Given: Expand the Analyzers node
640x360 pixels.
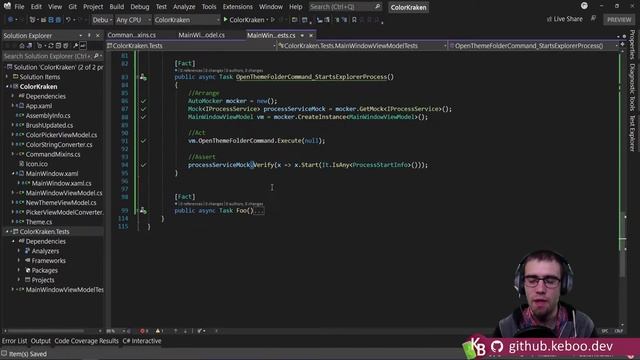Looking at the screenshot, I should pos(18,251).
